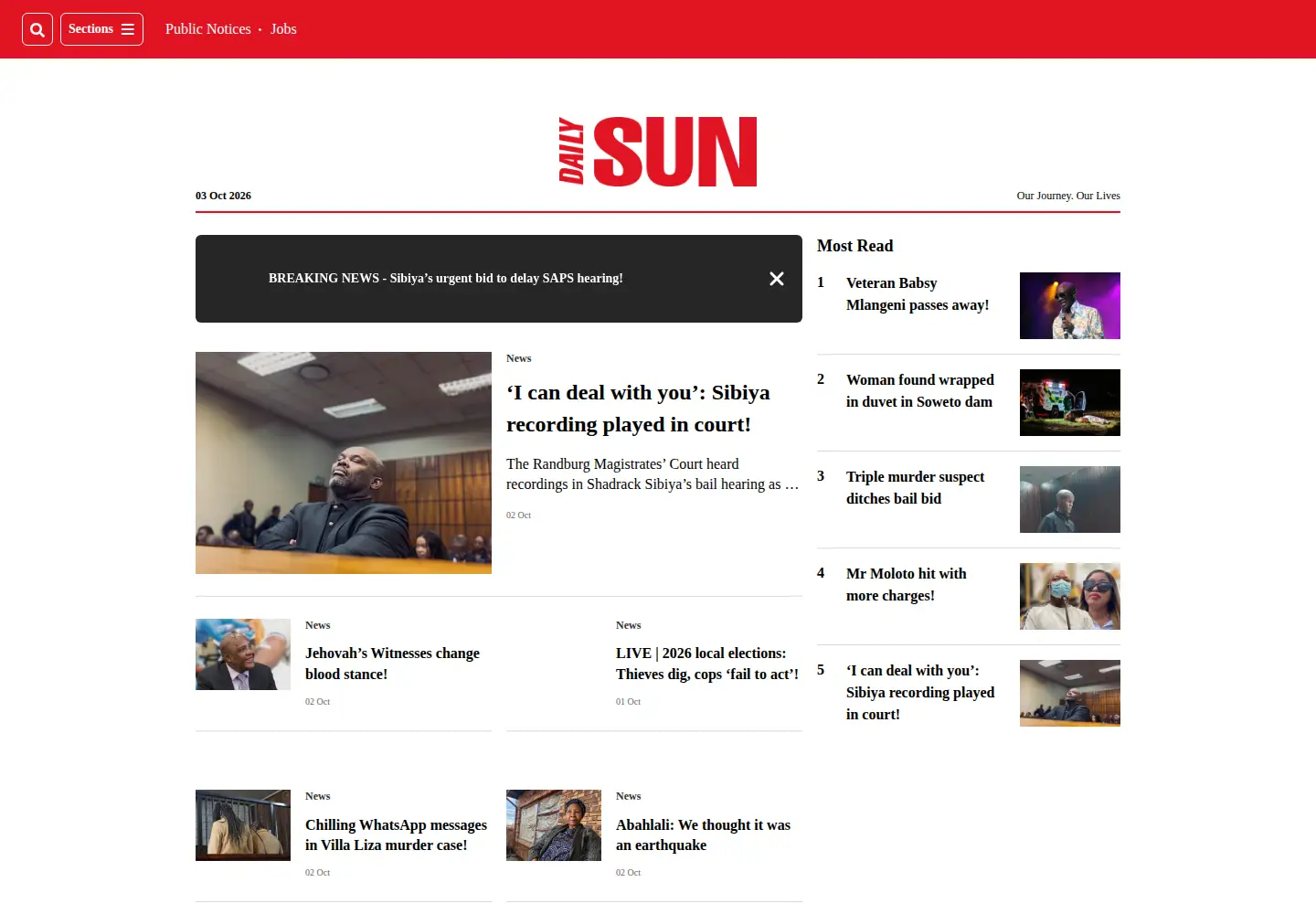This screenshot has width=1316, height=914.
Task: Read Abahlali: We thought it was an earthquake
Action: [x=703, y=835]
